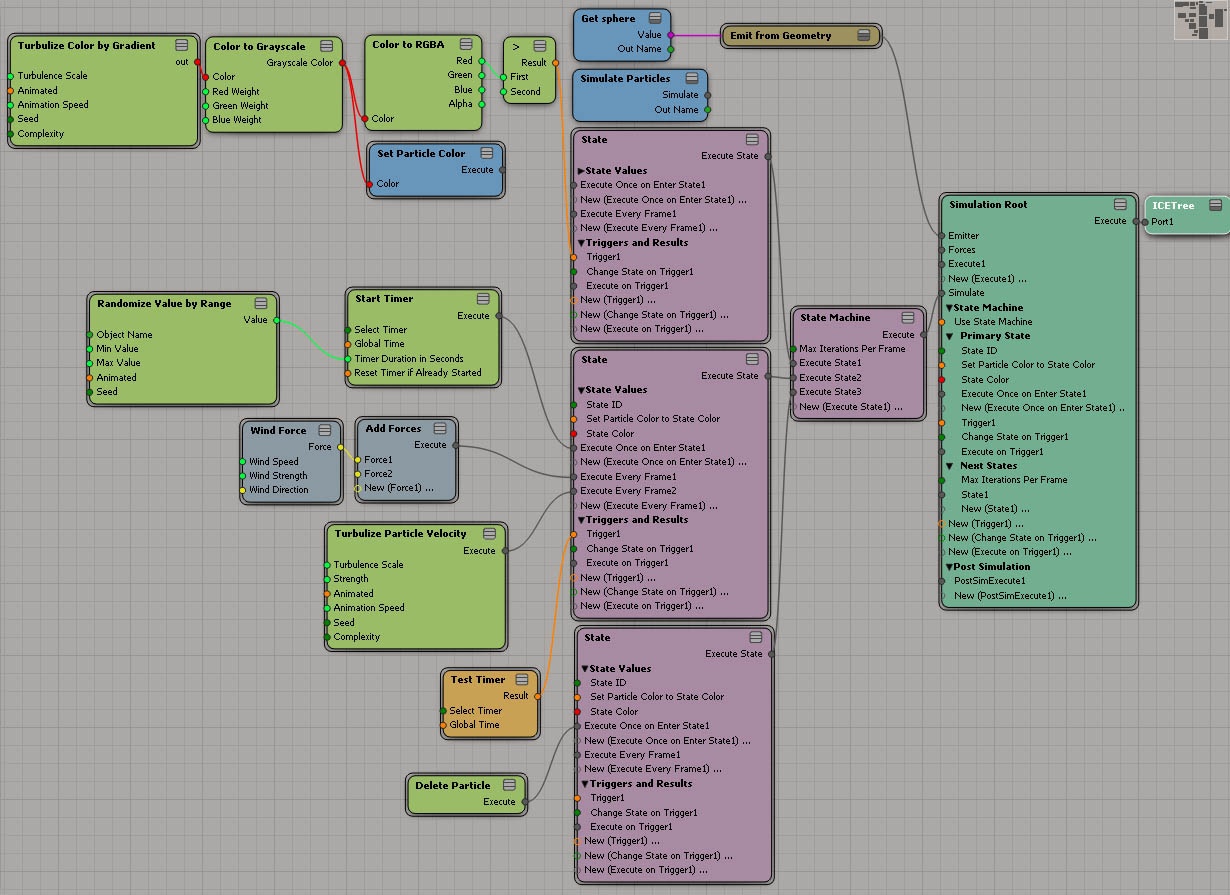Viewport: 1230px width, 895px height.
Task: Expand the collapsed State Values group in top State node
Action: [x=581, y=171]
